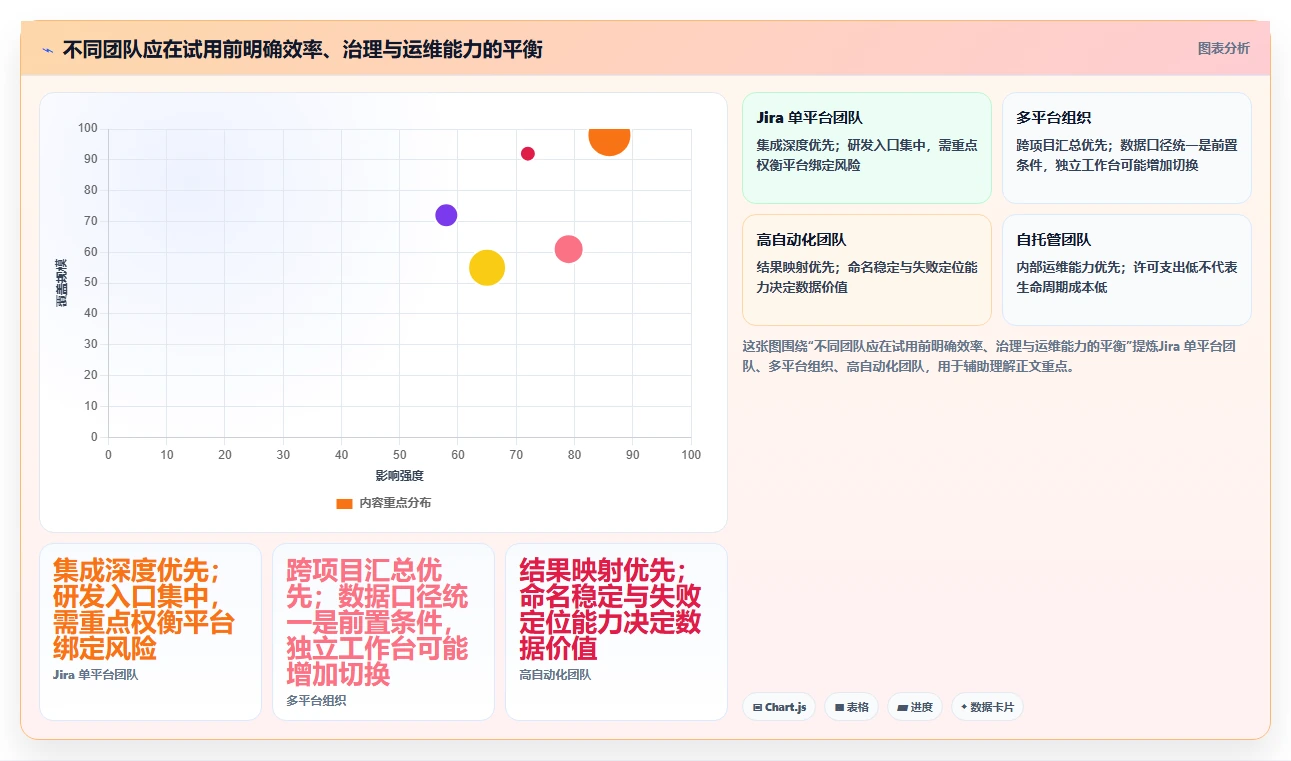Open the 高自动化团队 orange-bordered card

(x=867, y=270)
